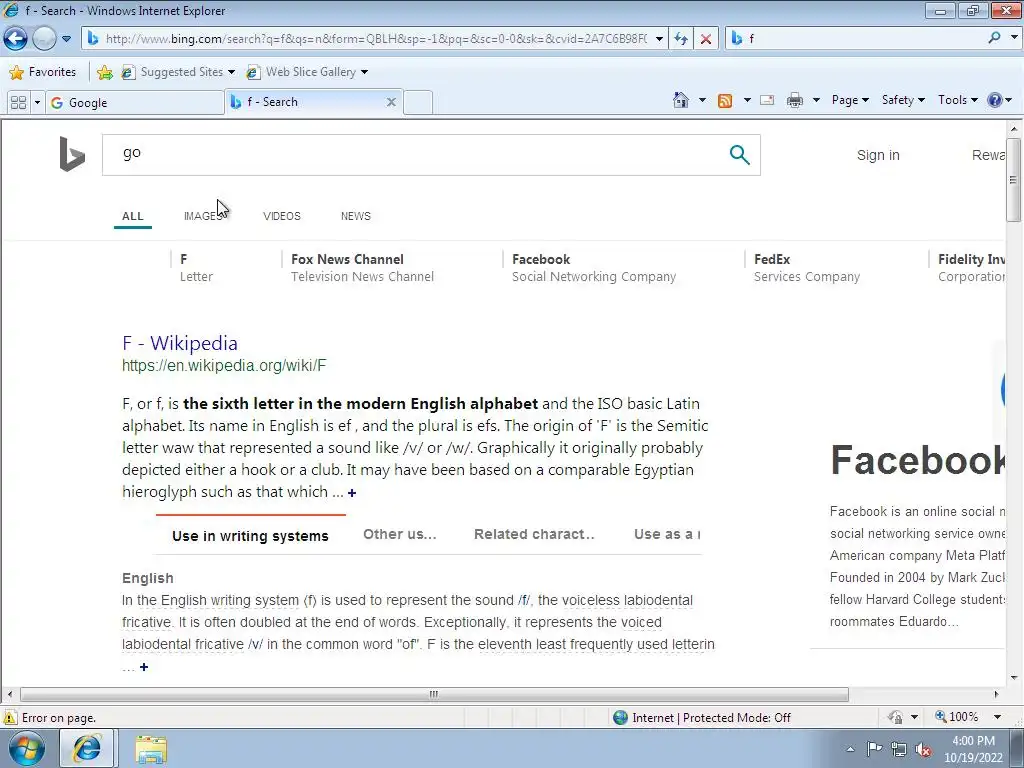Select the Other us... tab
The width and height of the screenshot is (1024, 768).
pos(400,534)
